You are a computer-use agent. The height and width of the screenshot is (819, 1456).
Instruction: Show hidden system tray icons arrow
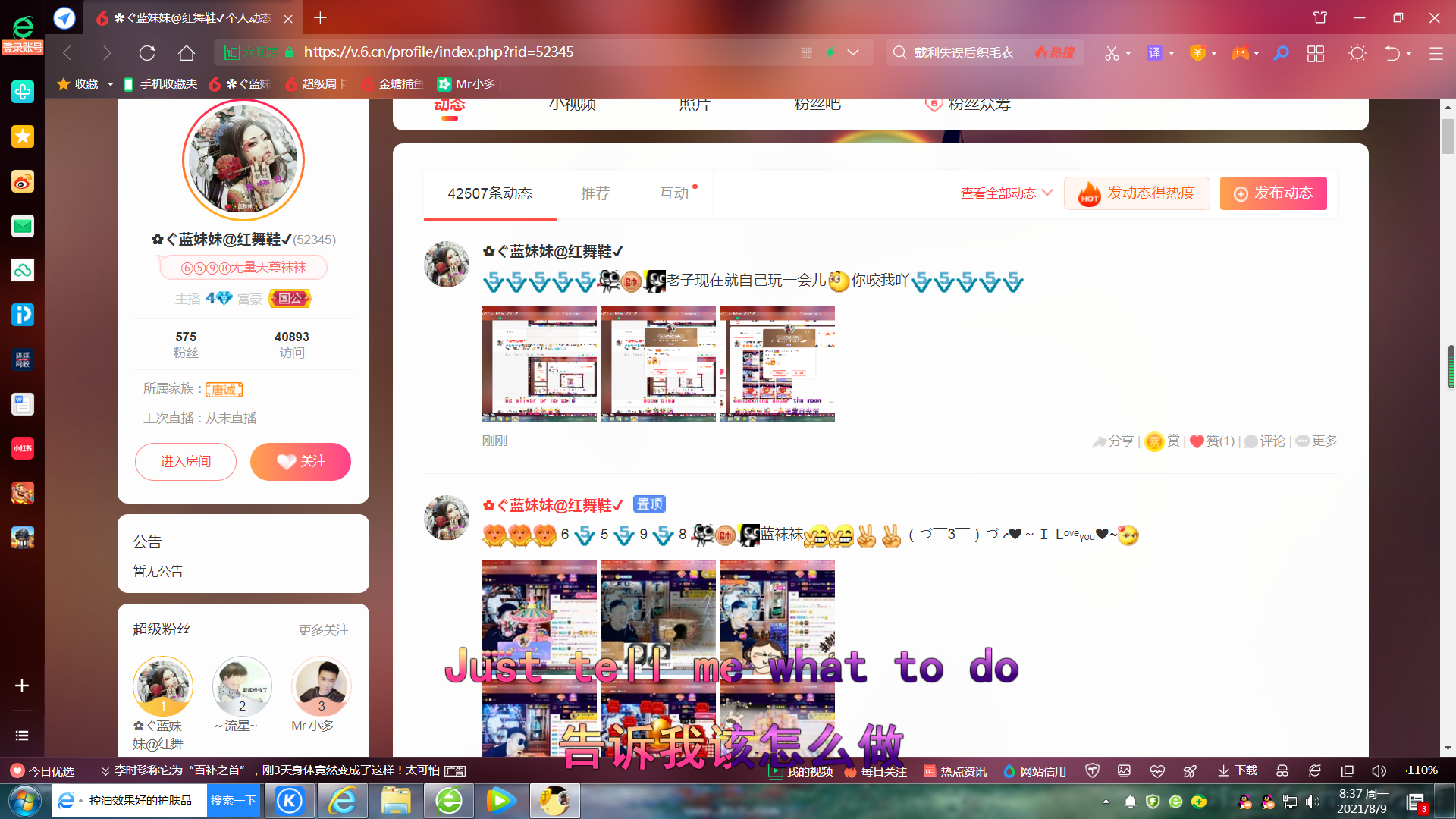[1106, 802]
